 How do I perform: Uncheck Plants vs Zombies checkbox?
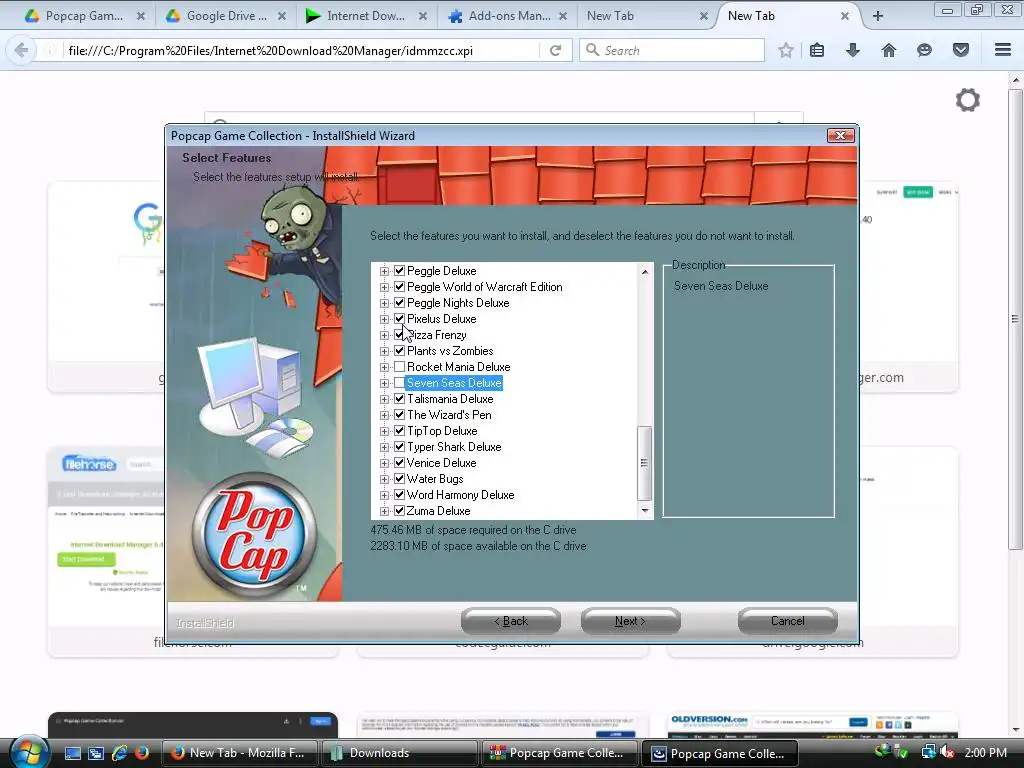click(x=400, y=351)
